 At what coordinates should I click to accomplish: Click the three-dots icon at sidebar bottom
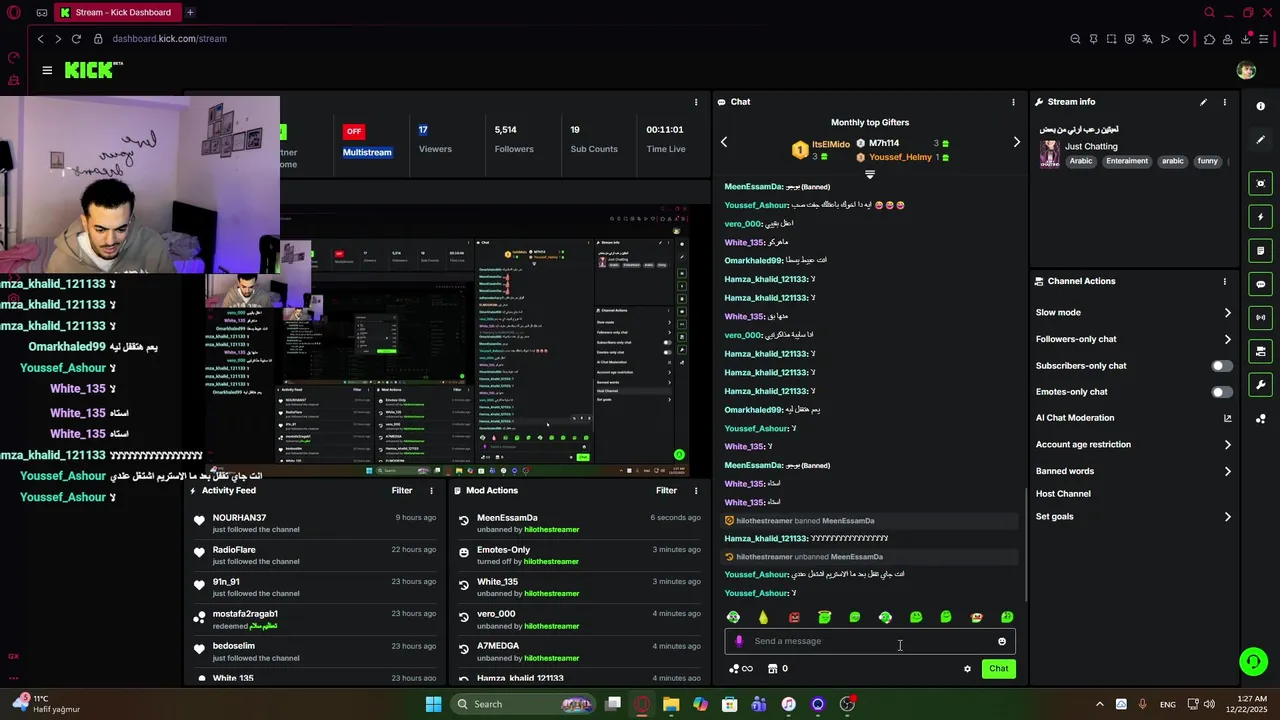click(x=1260, y=419)
